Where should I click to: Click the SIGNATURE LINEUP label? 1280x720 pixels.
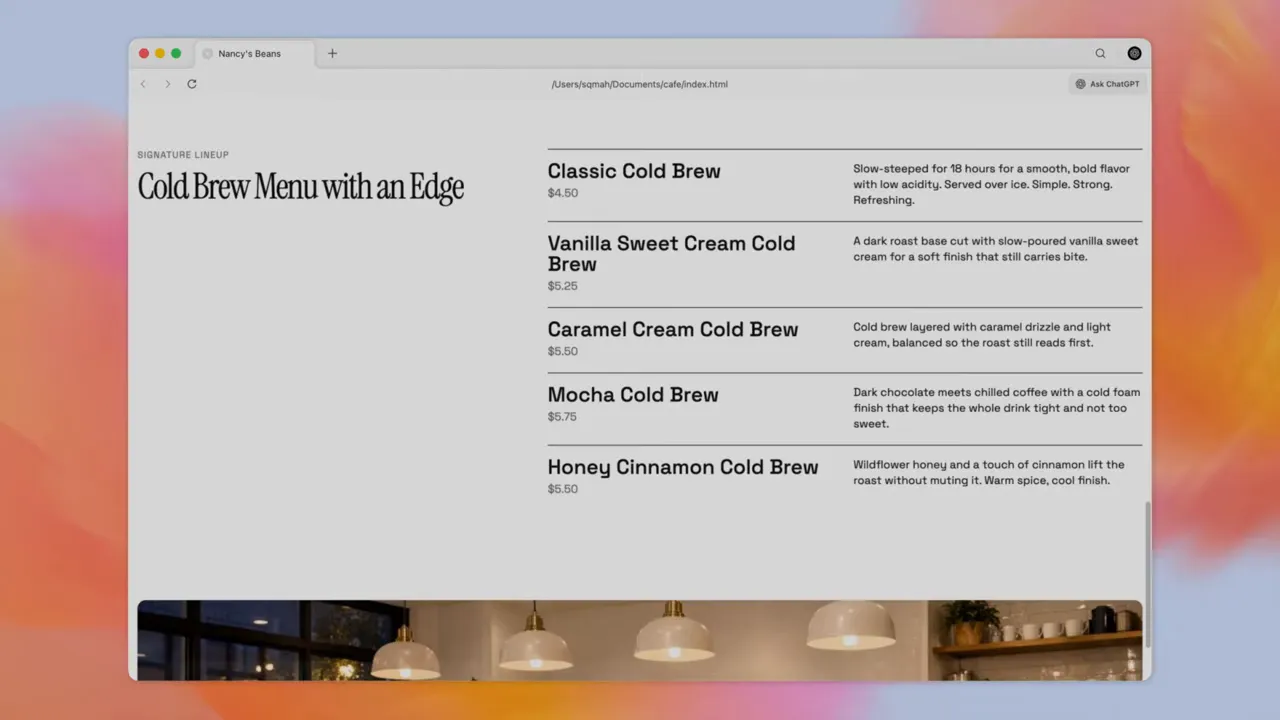(183, 155)
